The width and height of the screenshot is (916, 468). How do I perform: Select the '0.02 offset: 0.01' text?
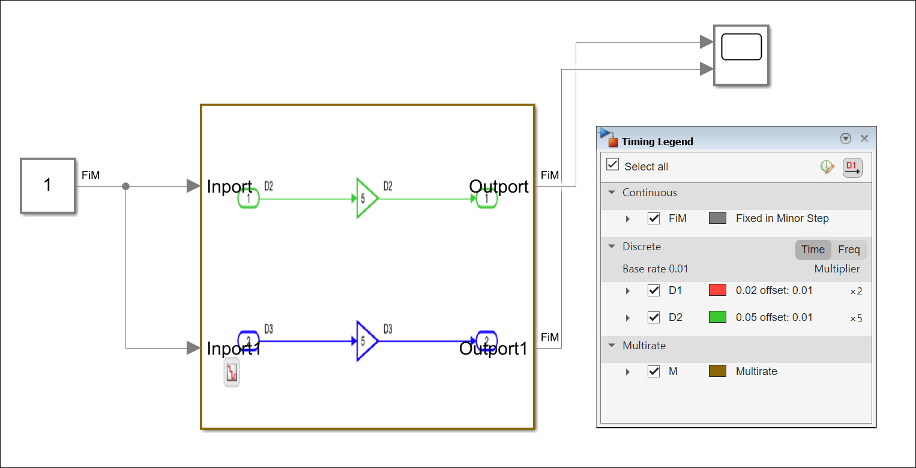pyautogui.click(x=773, y=290)
